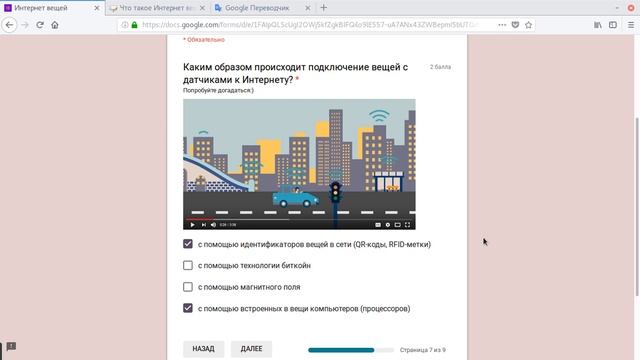Open the browser home page

[55, 25]
